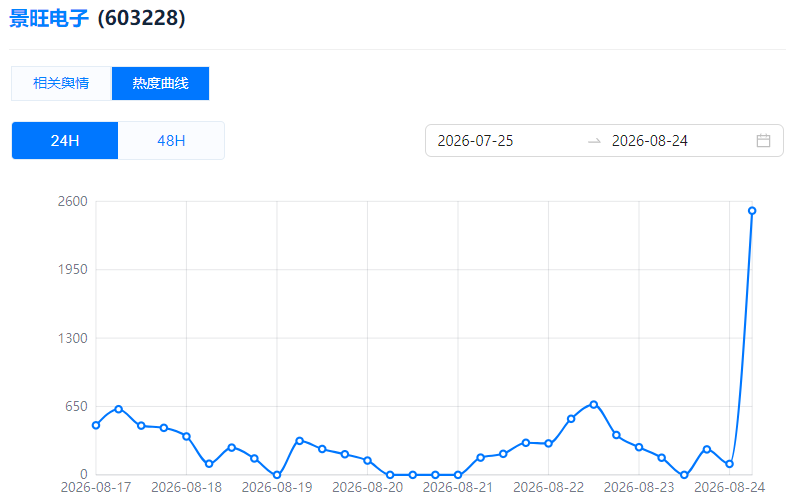Choose the 24H time range

[65, 141]
